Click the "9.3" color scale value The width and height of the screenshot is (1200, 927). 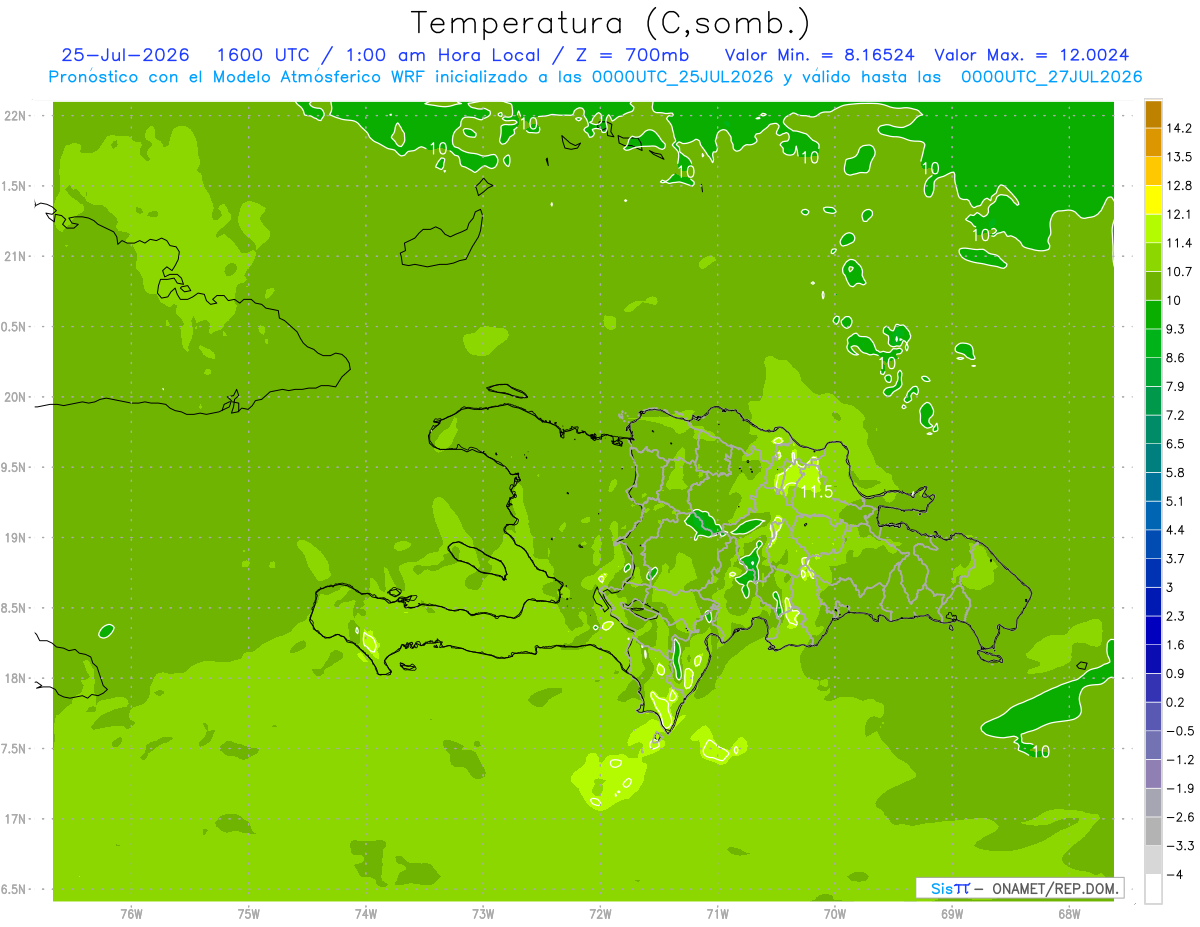[1176, 329]
